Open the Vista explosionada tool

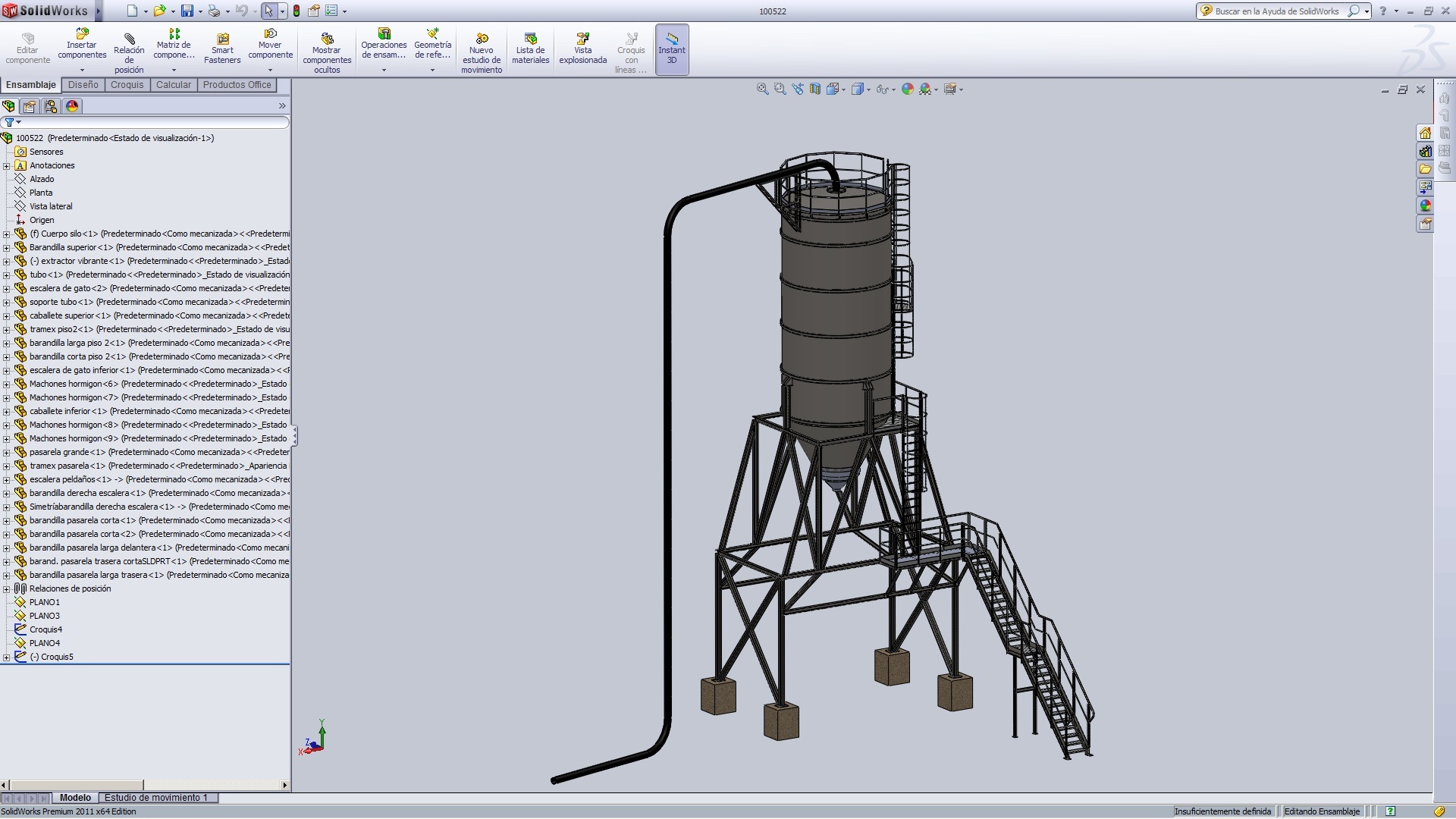pyautogui.click(x=582, y=39)
